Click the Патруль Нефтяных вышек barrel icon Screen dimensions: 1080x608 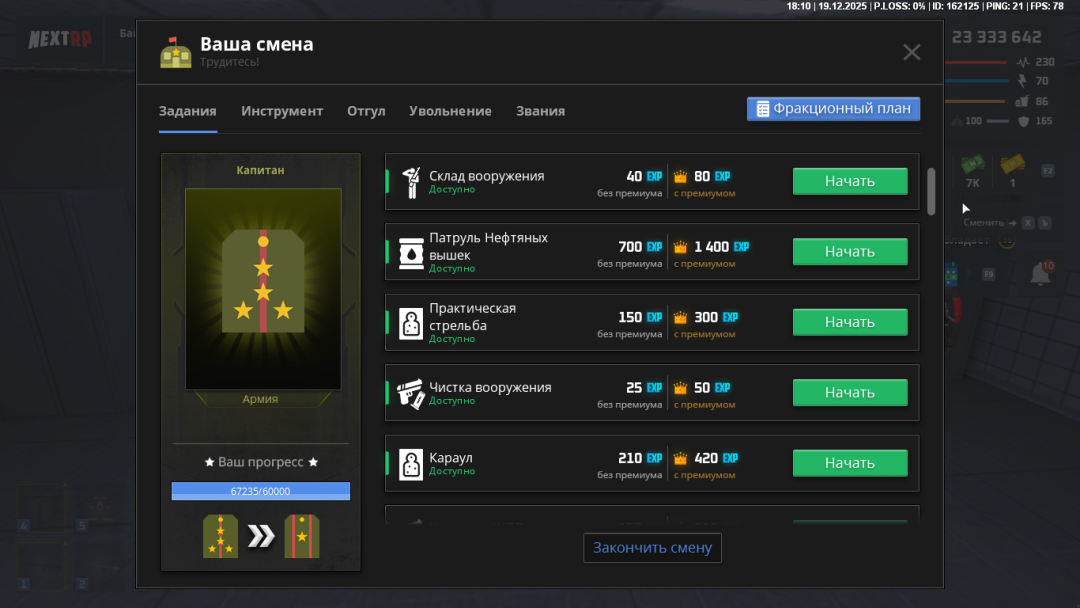[x=410, y=253]
